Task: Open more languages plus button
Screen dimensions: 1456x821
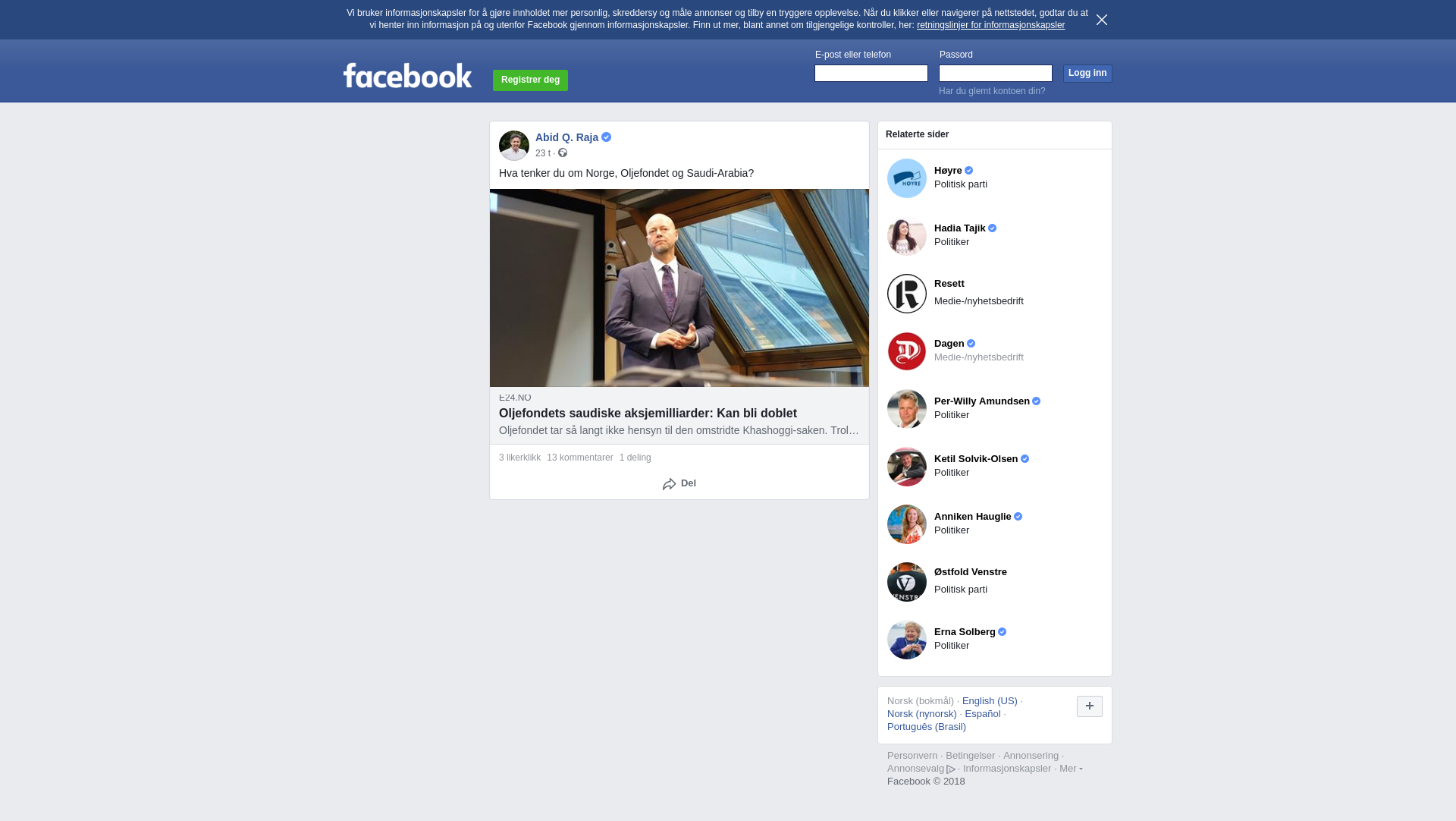Action: click(1090, 706)
